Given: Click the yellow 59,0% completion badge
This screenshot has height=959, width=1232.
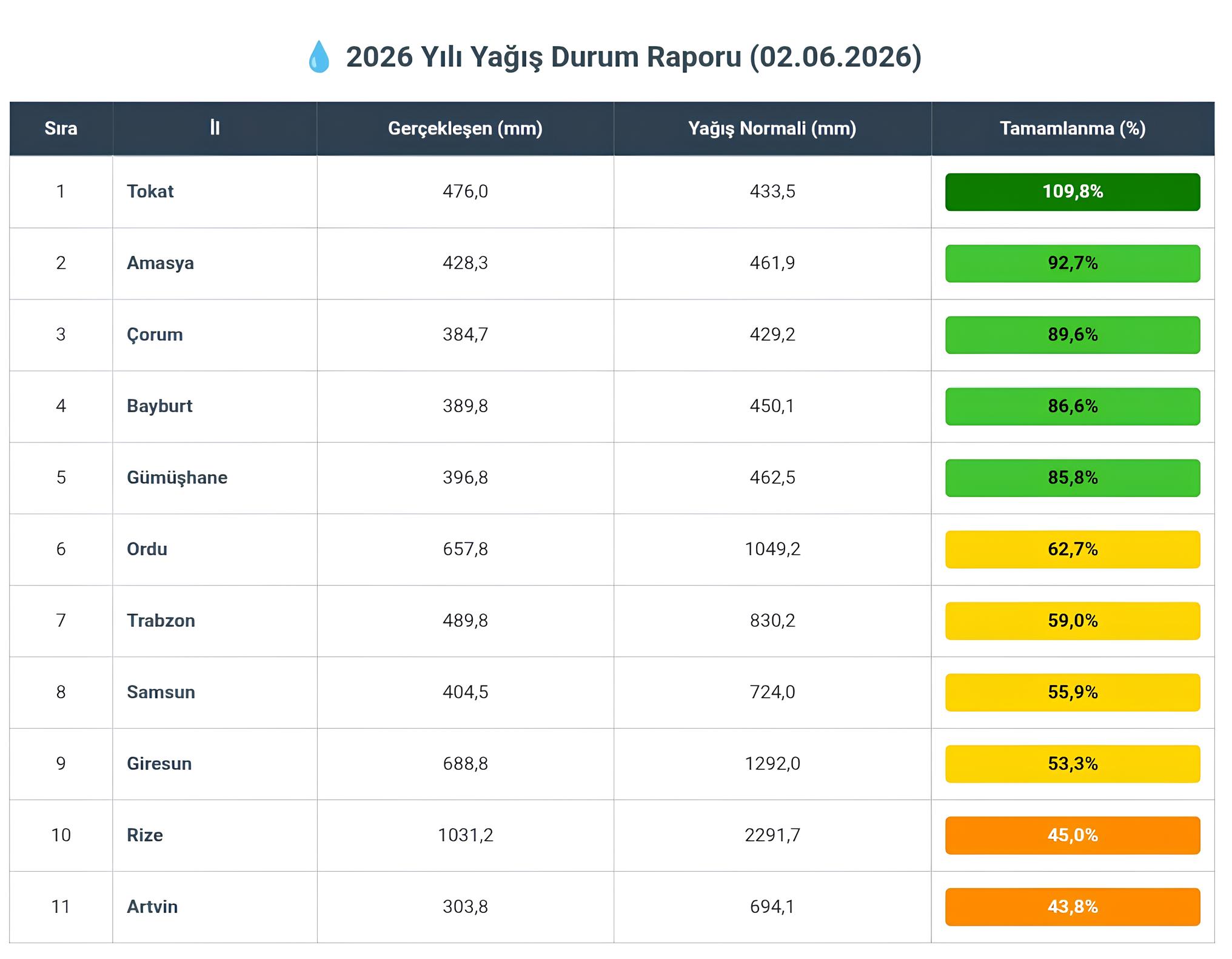Looking at the screenshot, I should [1073, 621].
